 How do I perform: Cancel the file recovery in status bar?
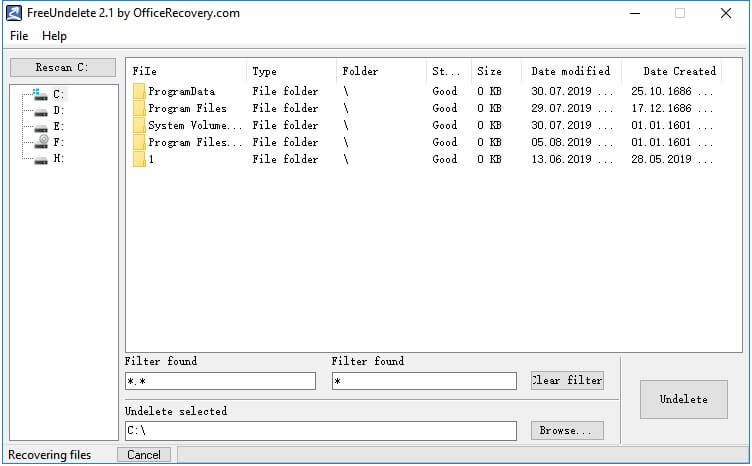coord(144,455)
